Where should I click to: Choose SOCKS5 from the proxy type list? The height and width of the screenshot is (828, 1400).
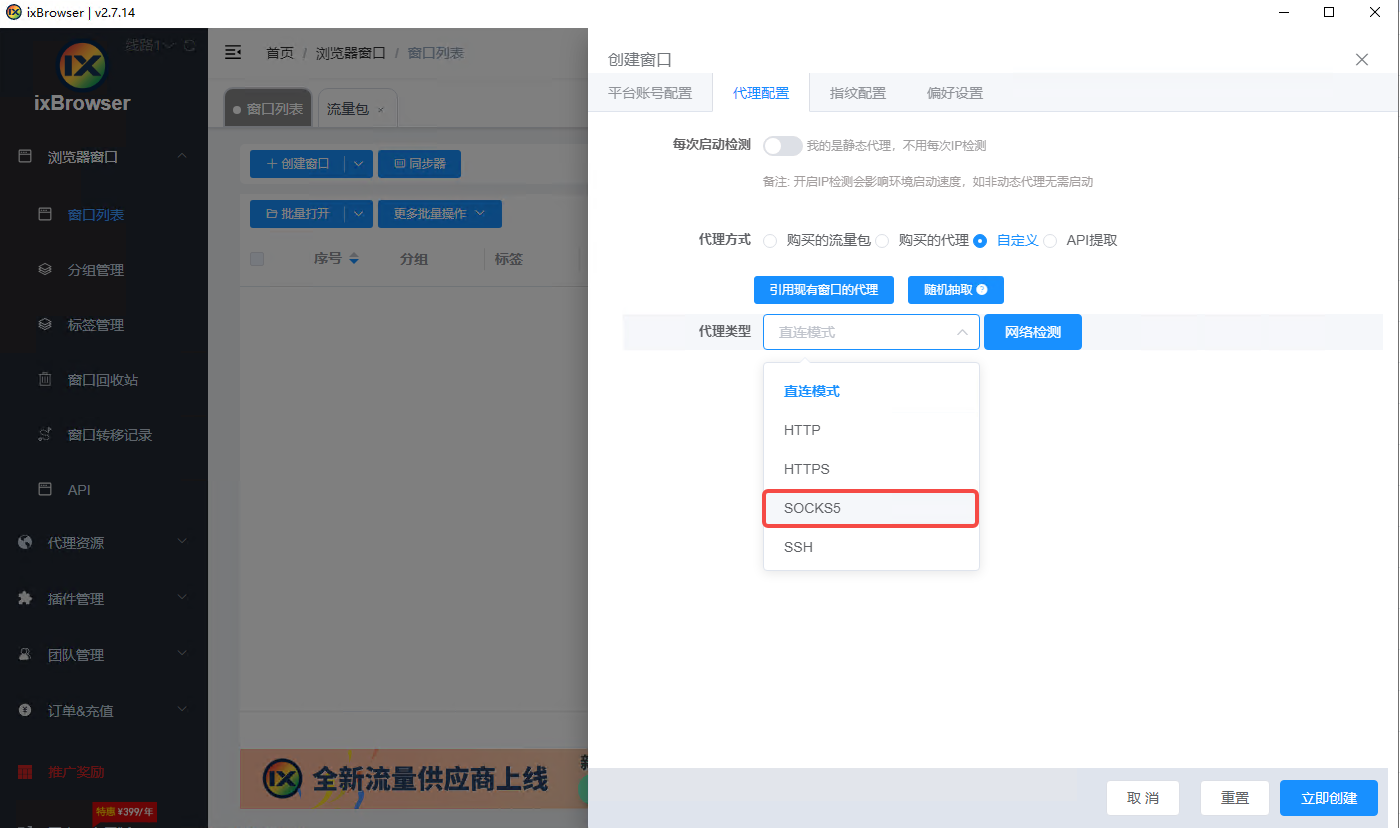click(x=870, y=508)
